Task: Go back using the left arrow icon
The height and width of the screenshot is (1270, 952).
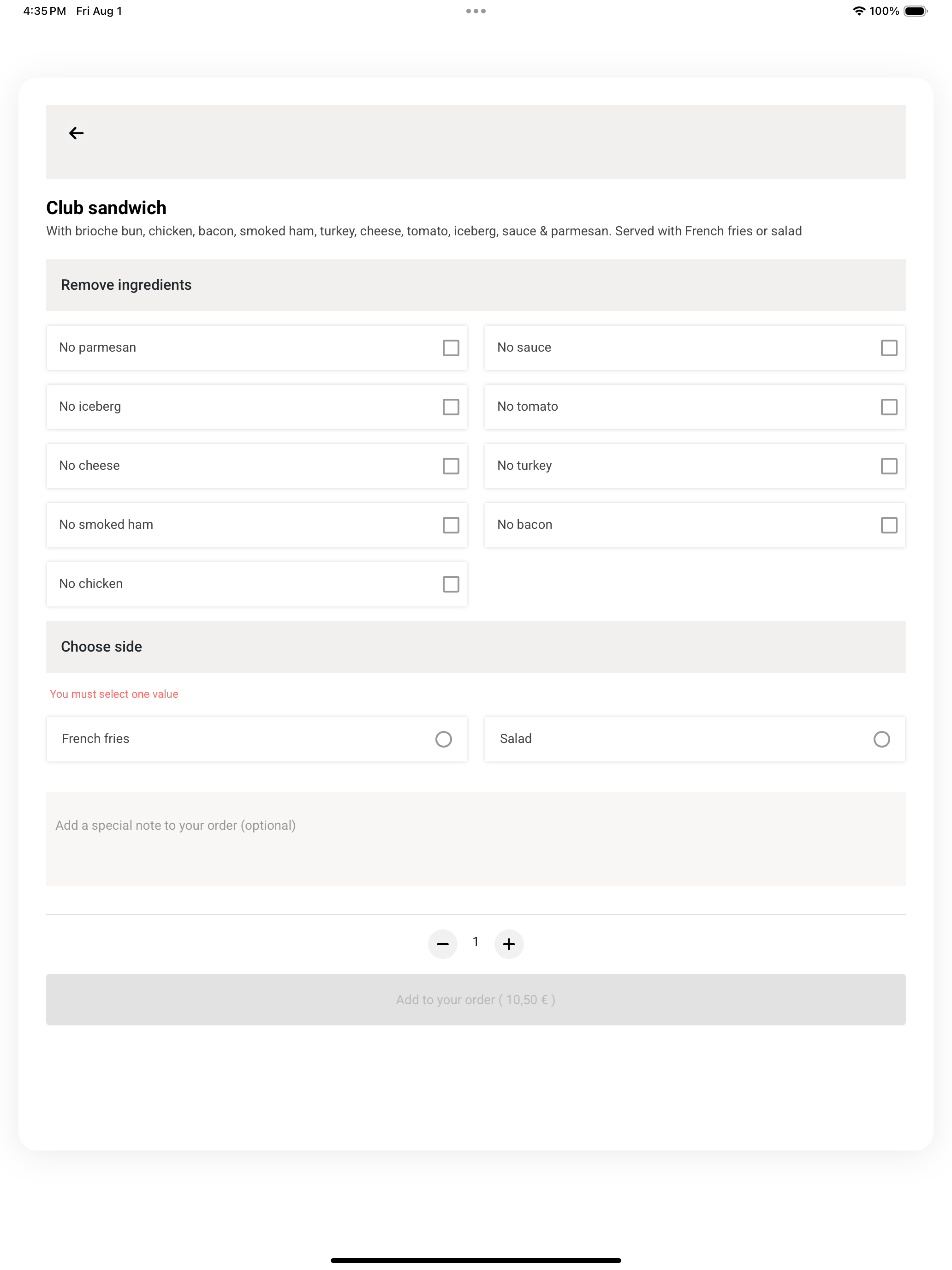Action: (x=76, y=133)
